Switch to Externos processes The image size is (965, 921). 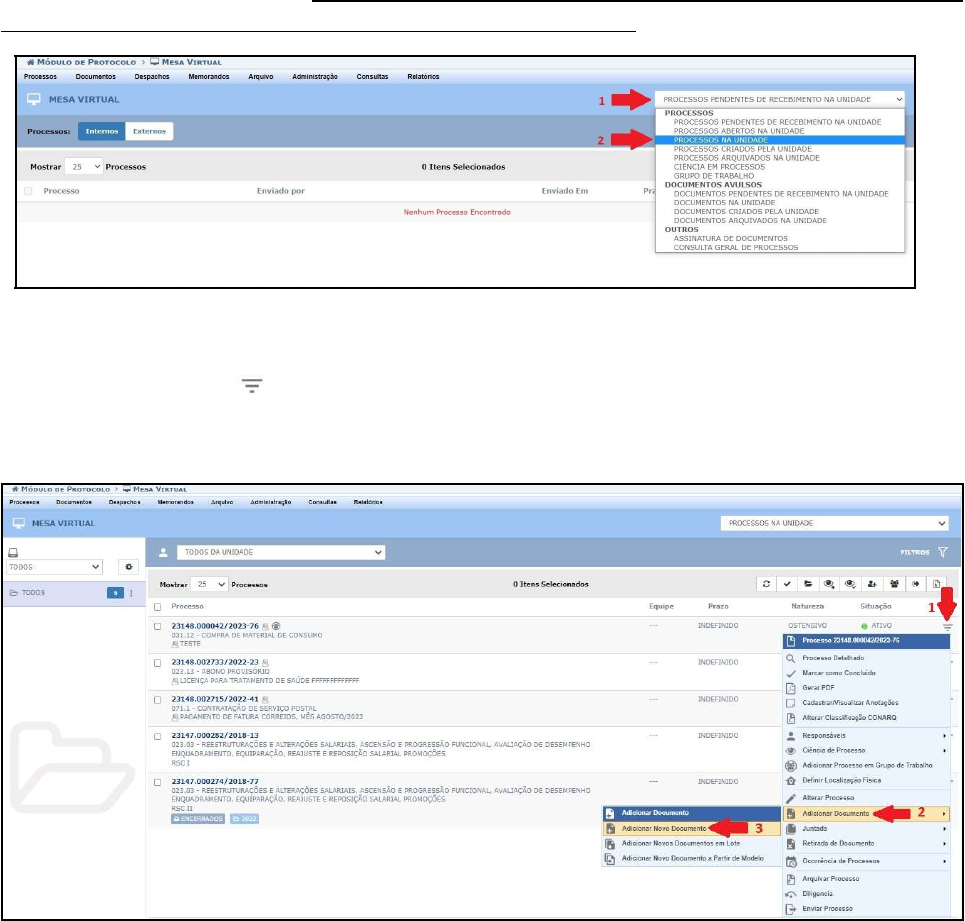click(150, 131)
